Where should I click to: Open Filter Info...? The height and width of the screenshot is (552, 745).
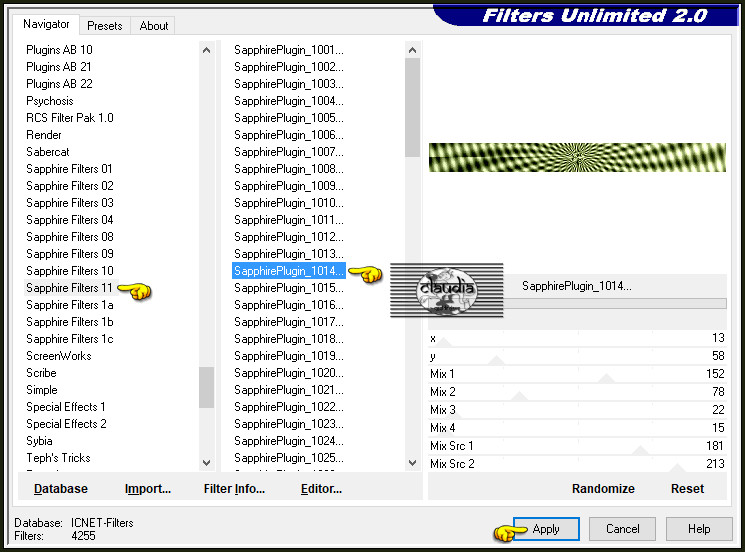234,488
